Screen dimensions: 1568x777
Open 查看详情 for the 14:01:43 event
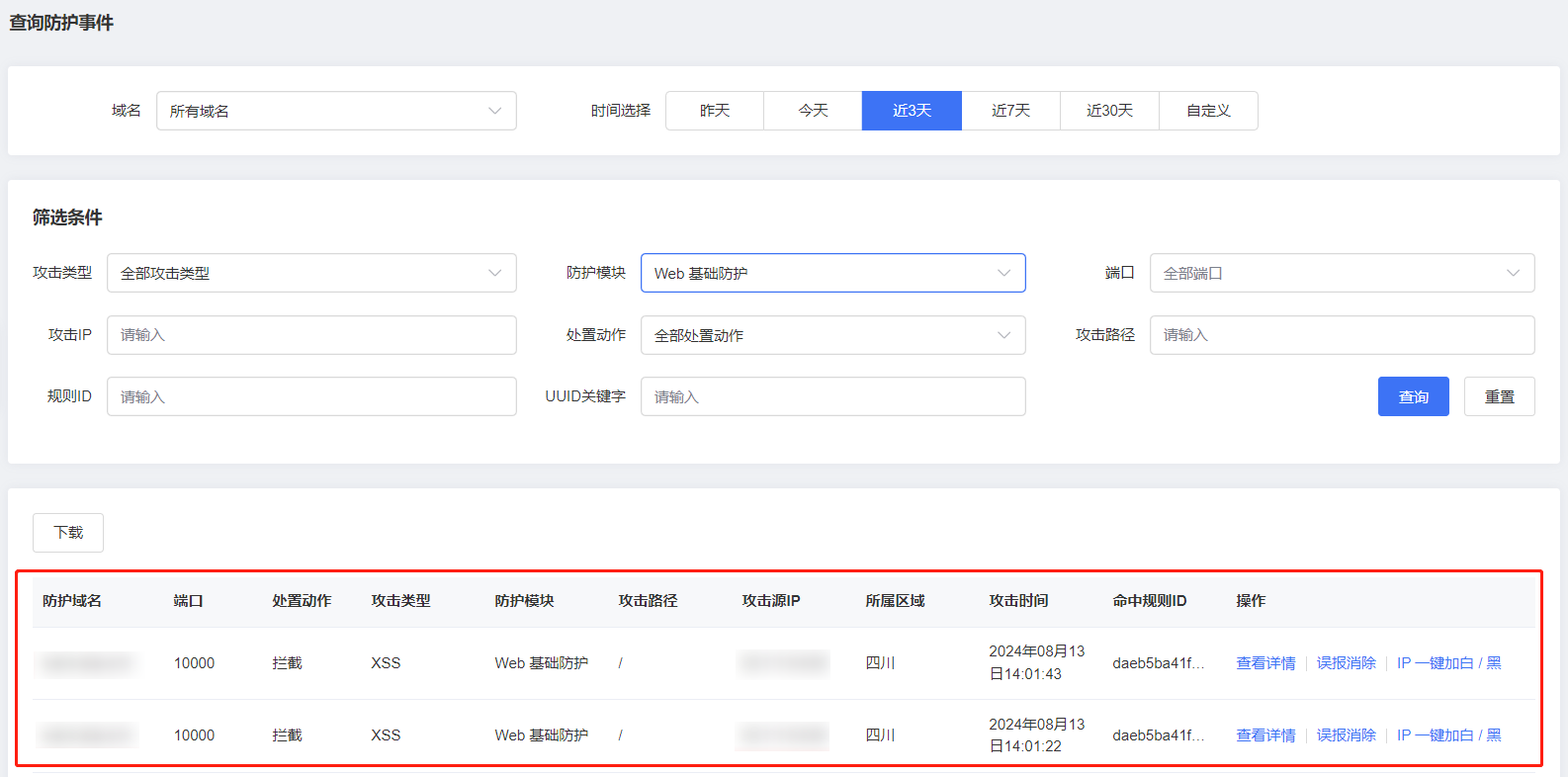tap(1265, 663)
